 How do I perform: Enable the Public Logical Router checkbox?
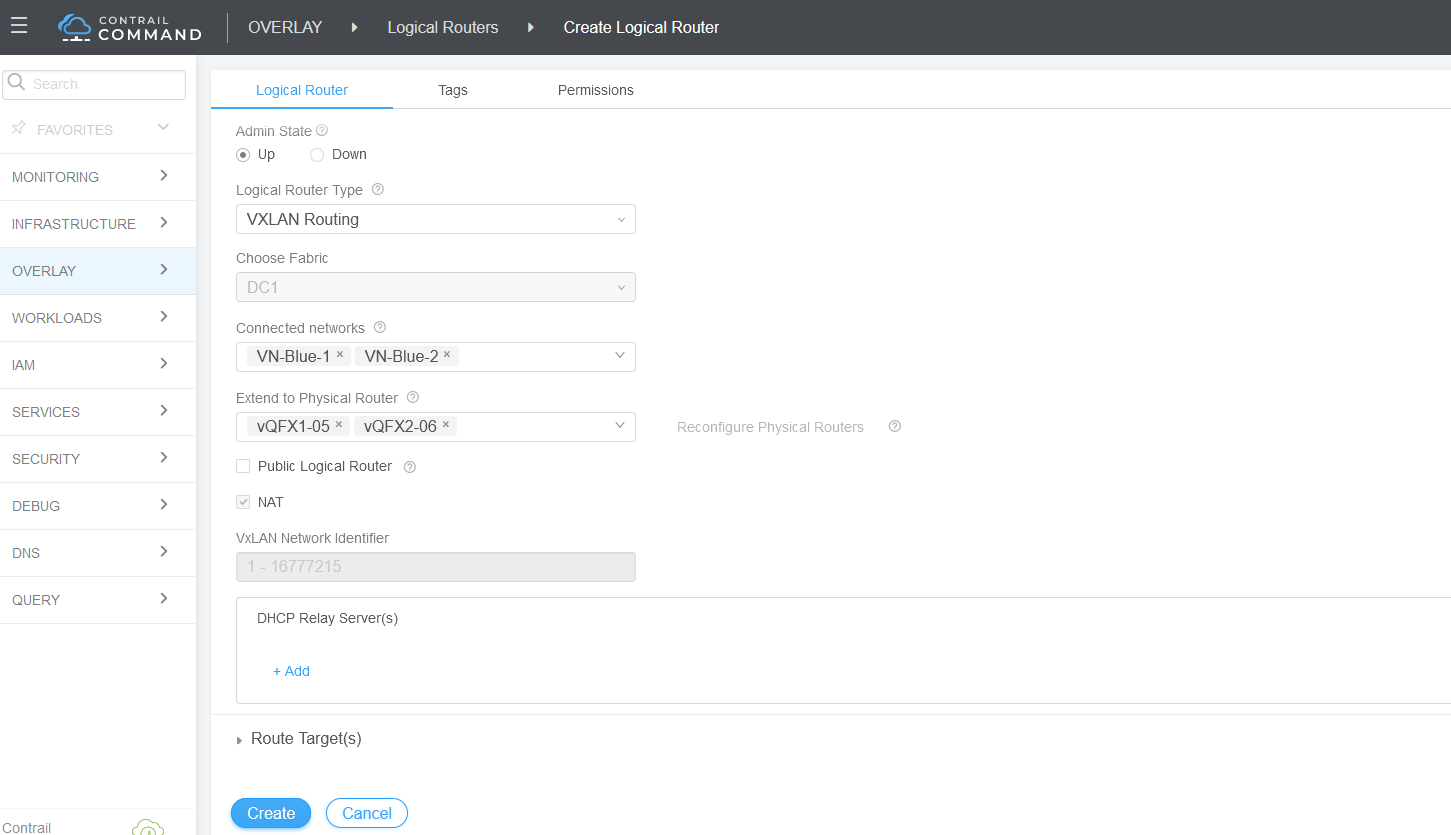click(243, 466)
